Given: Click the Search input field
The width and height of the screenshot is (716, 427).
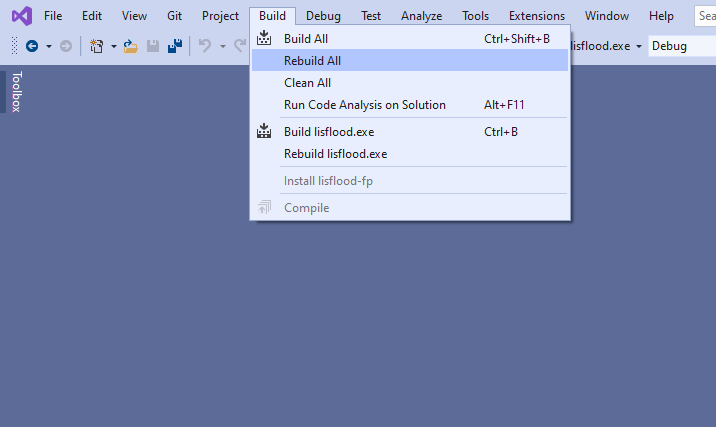Looking at the screenshot, I should click(705, 16).
